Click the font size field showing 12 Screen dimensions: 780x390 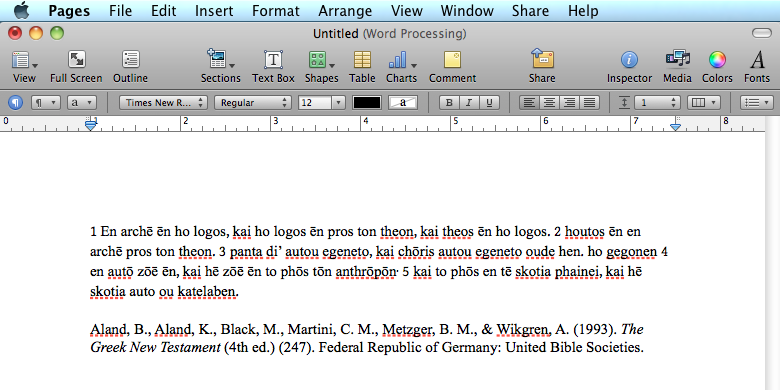315,102
